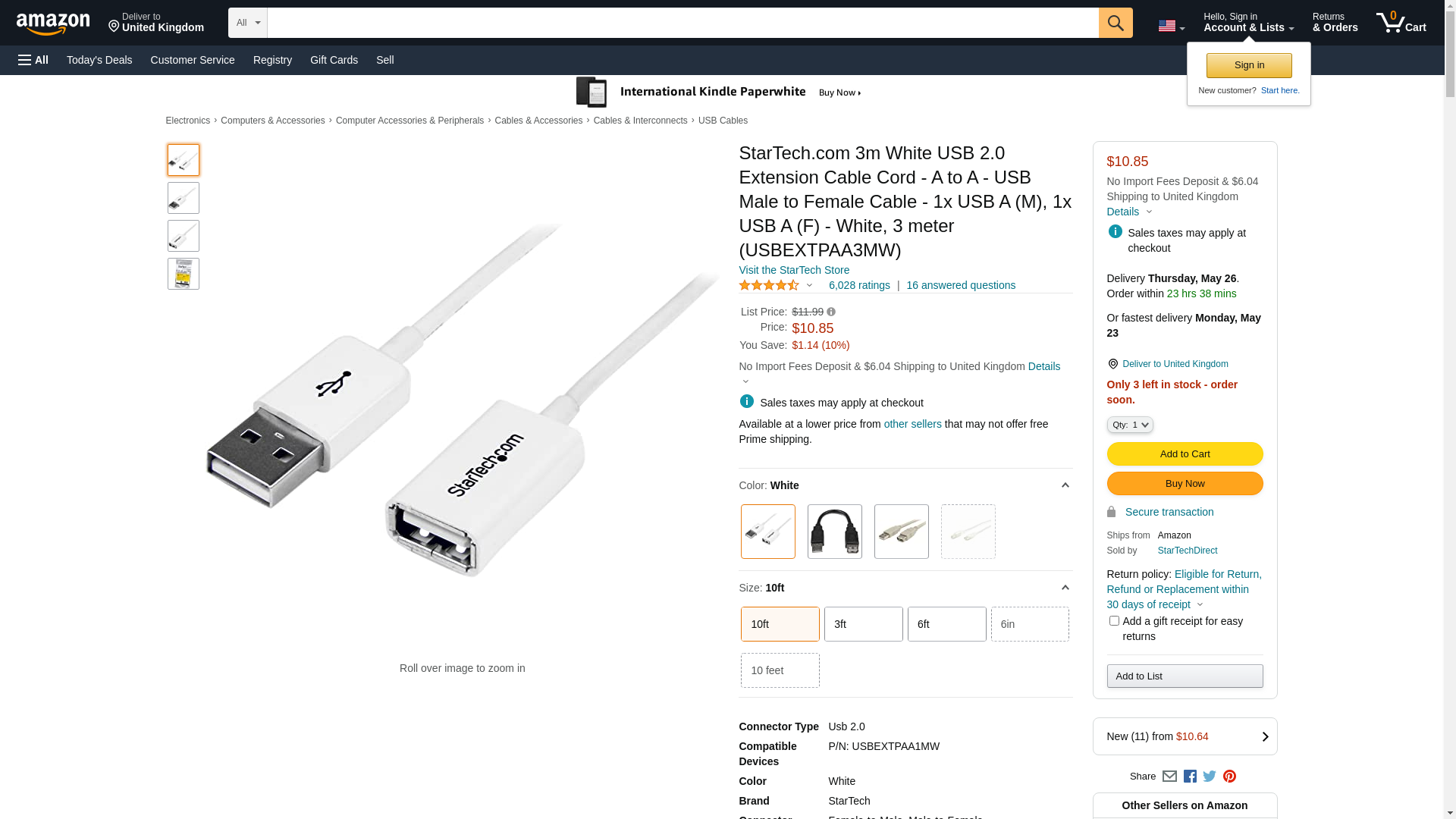This screenshot has height=819, width=1456.
Task: Open Today's Deals in navigation bar
Action: [99, 60]
